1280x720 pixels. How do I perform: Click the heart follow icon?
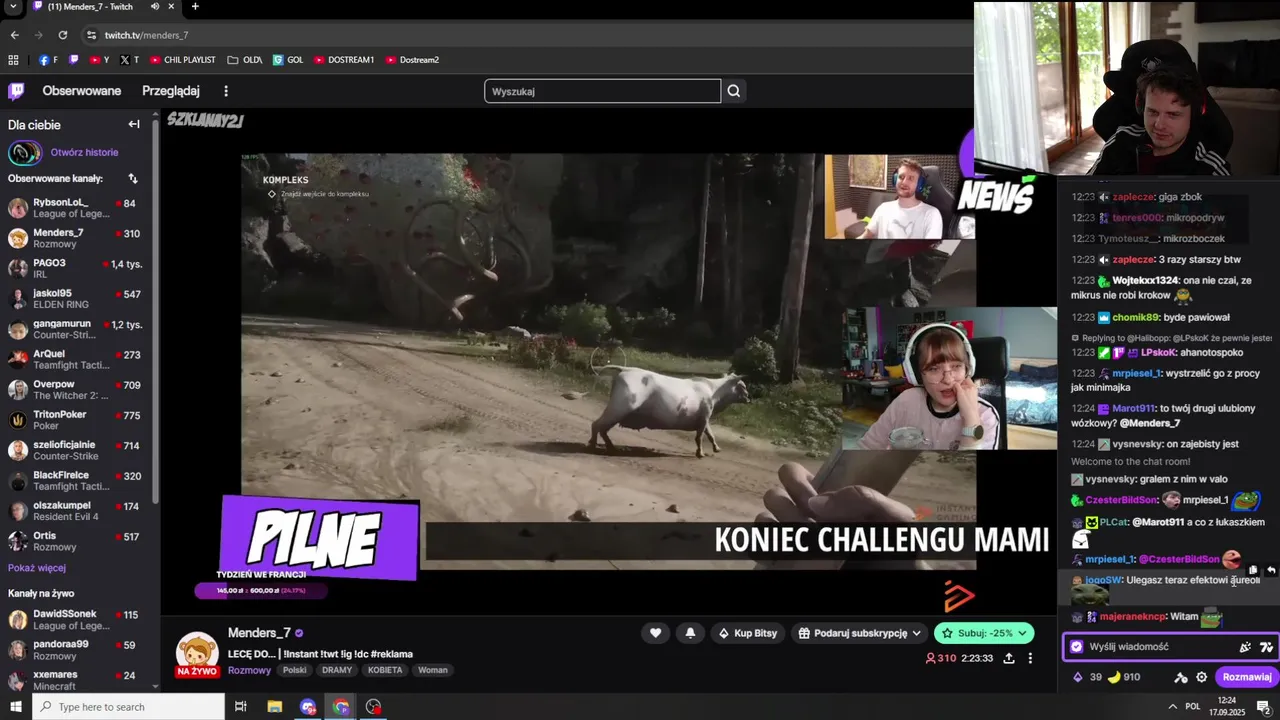coord(655,633)
